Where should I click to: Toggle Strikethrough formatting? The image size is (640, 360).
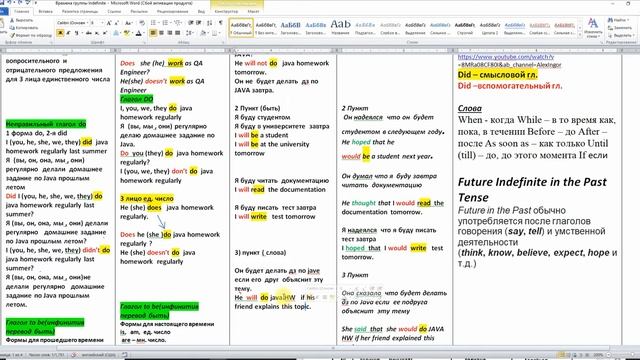coord(89,33)
